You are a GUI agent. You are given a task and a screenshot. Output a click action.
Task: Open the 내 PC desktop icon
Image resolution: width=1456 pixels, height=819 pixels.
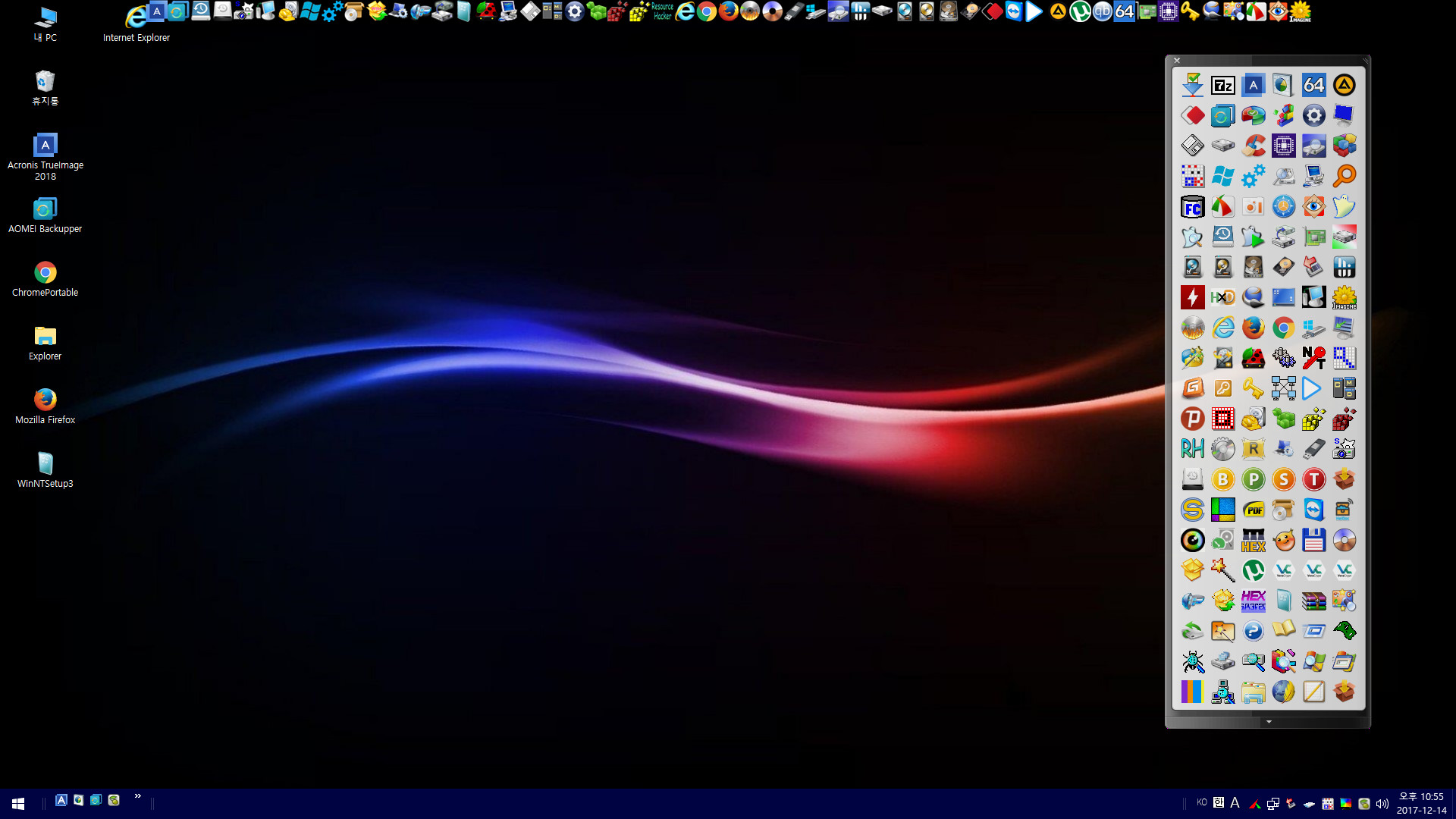click(45, 24)
